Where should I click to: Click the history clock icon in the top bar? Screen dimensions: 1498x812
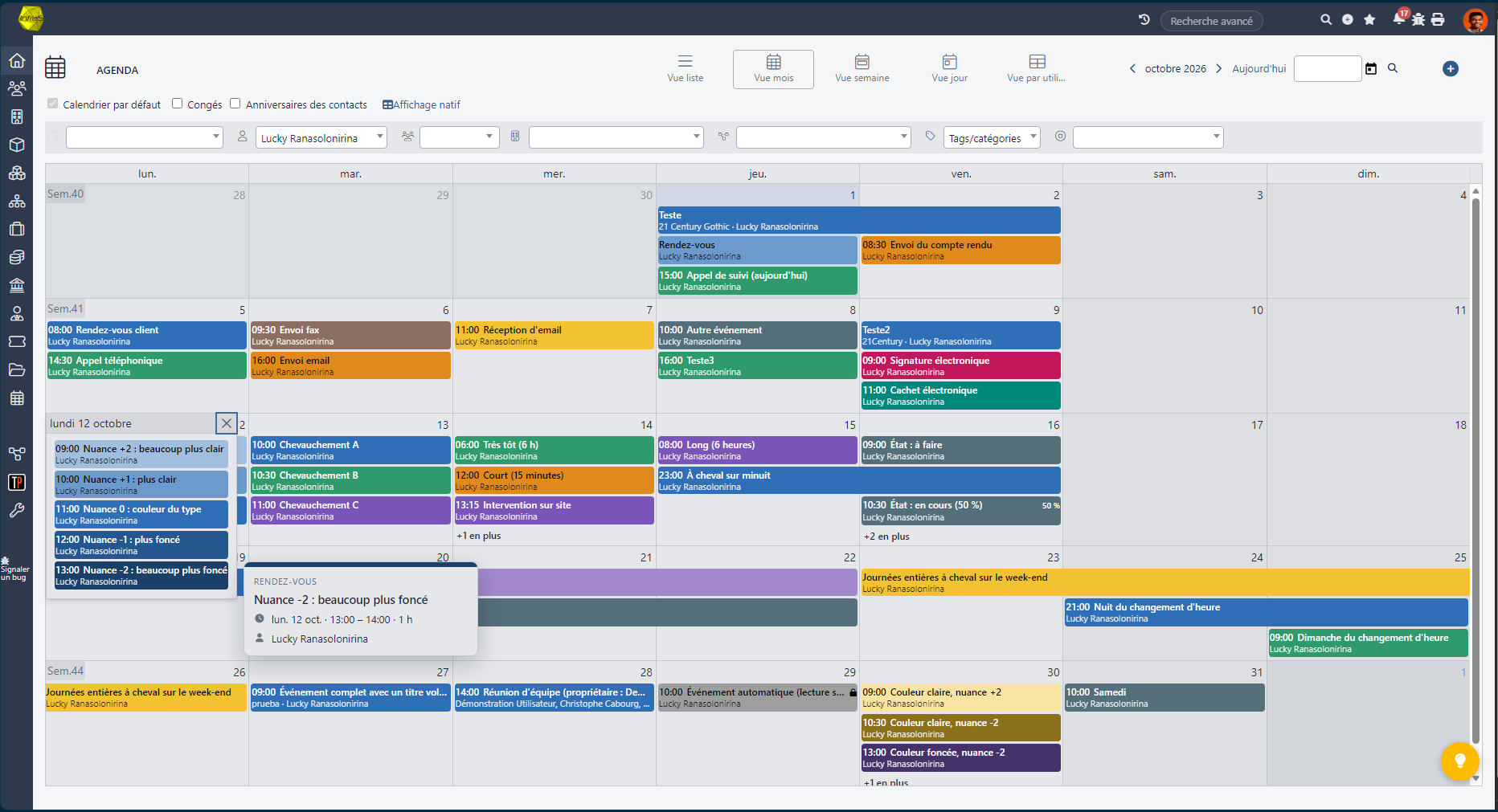pos(1144,19)
